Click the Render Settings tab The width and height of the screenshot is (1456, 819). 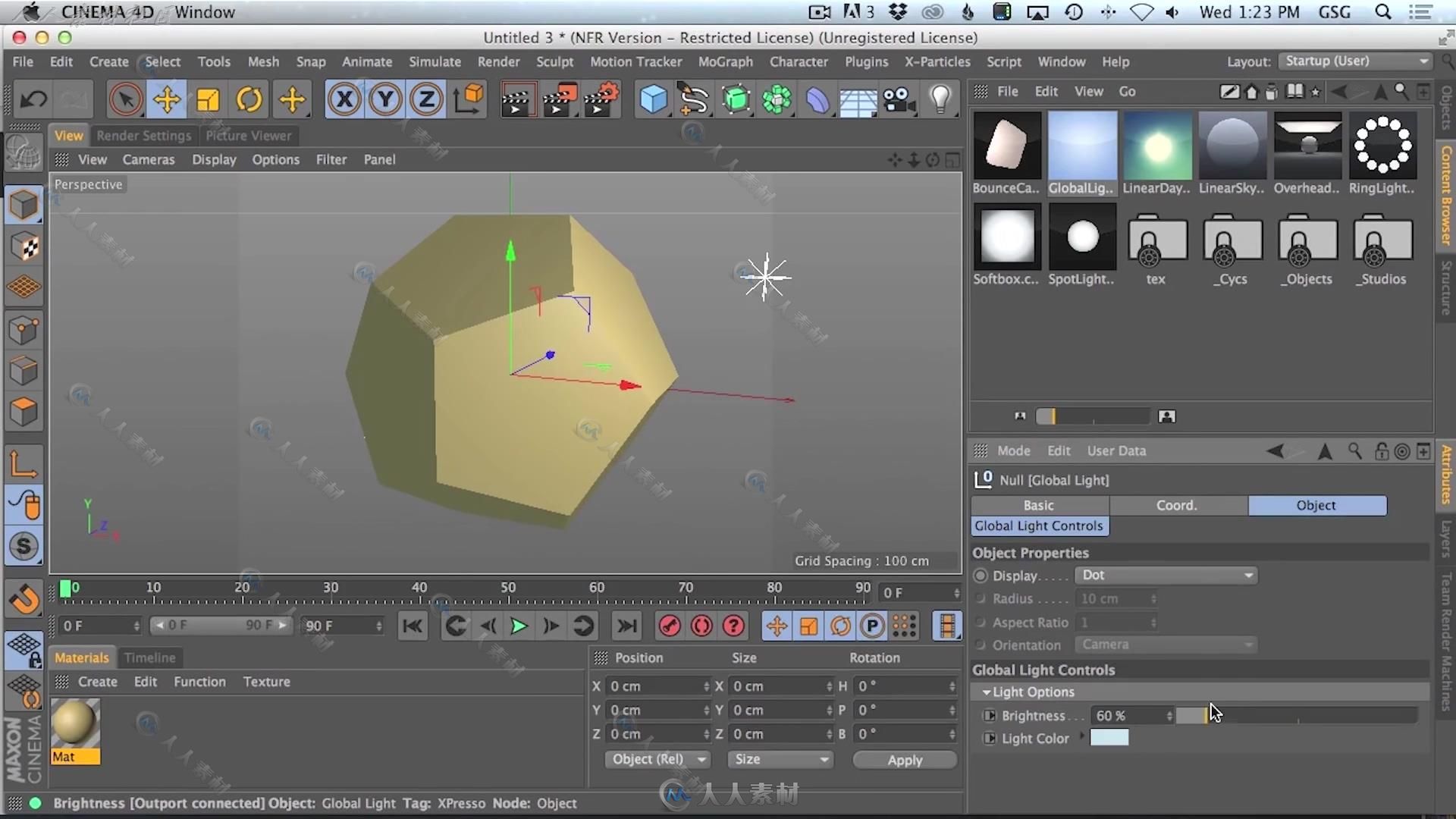pos(143,136)
